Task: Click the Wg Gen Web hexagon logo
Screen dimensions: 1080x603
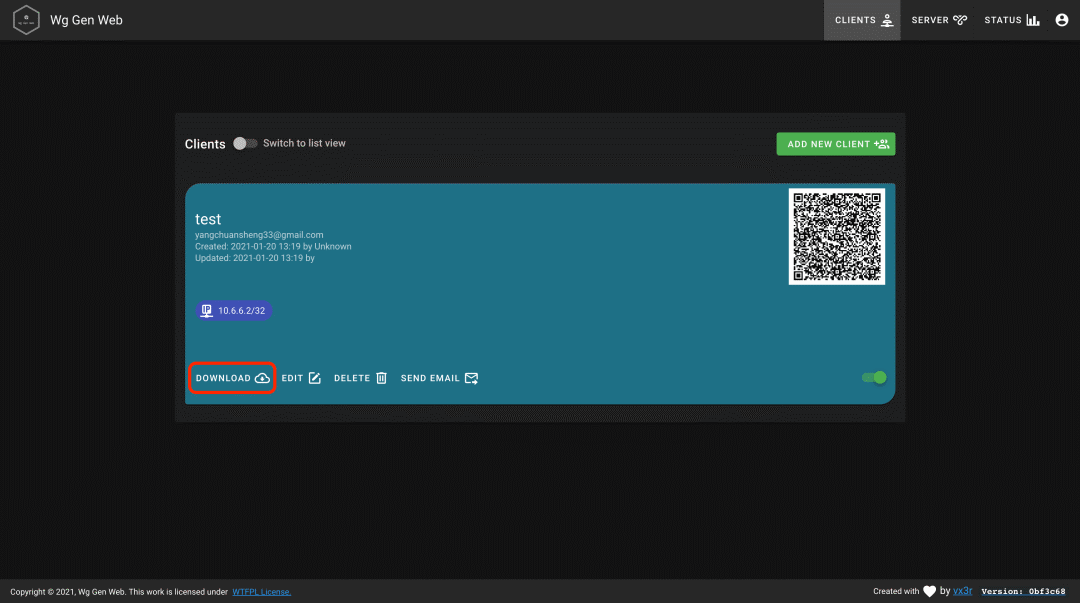Action: point(26,20)
